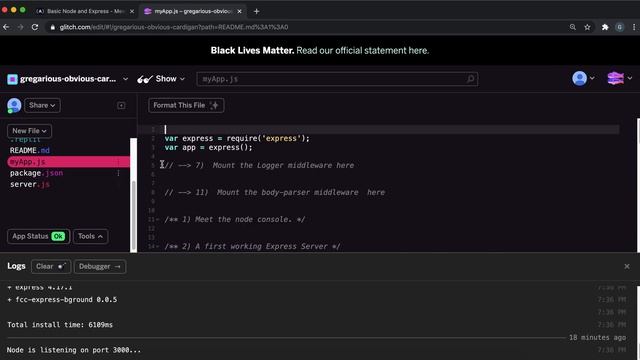The height and width of the screenshot is (360, 640).
Task: Click the Mount the body-parser middleware comment
Action: [x=275, y=192]
